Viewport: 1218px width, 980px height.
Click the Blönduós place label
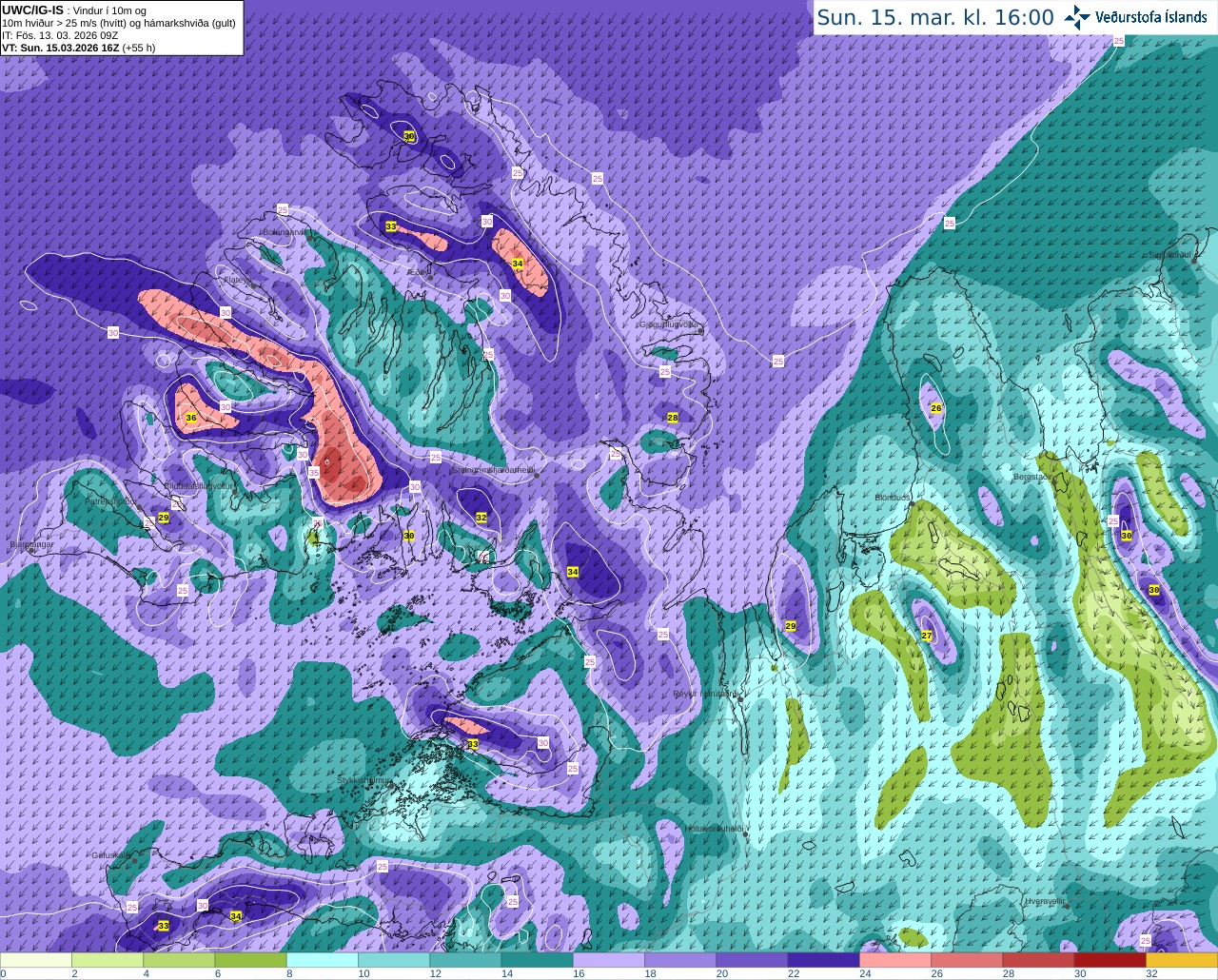point(894,498)
